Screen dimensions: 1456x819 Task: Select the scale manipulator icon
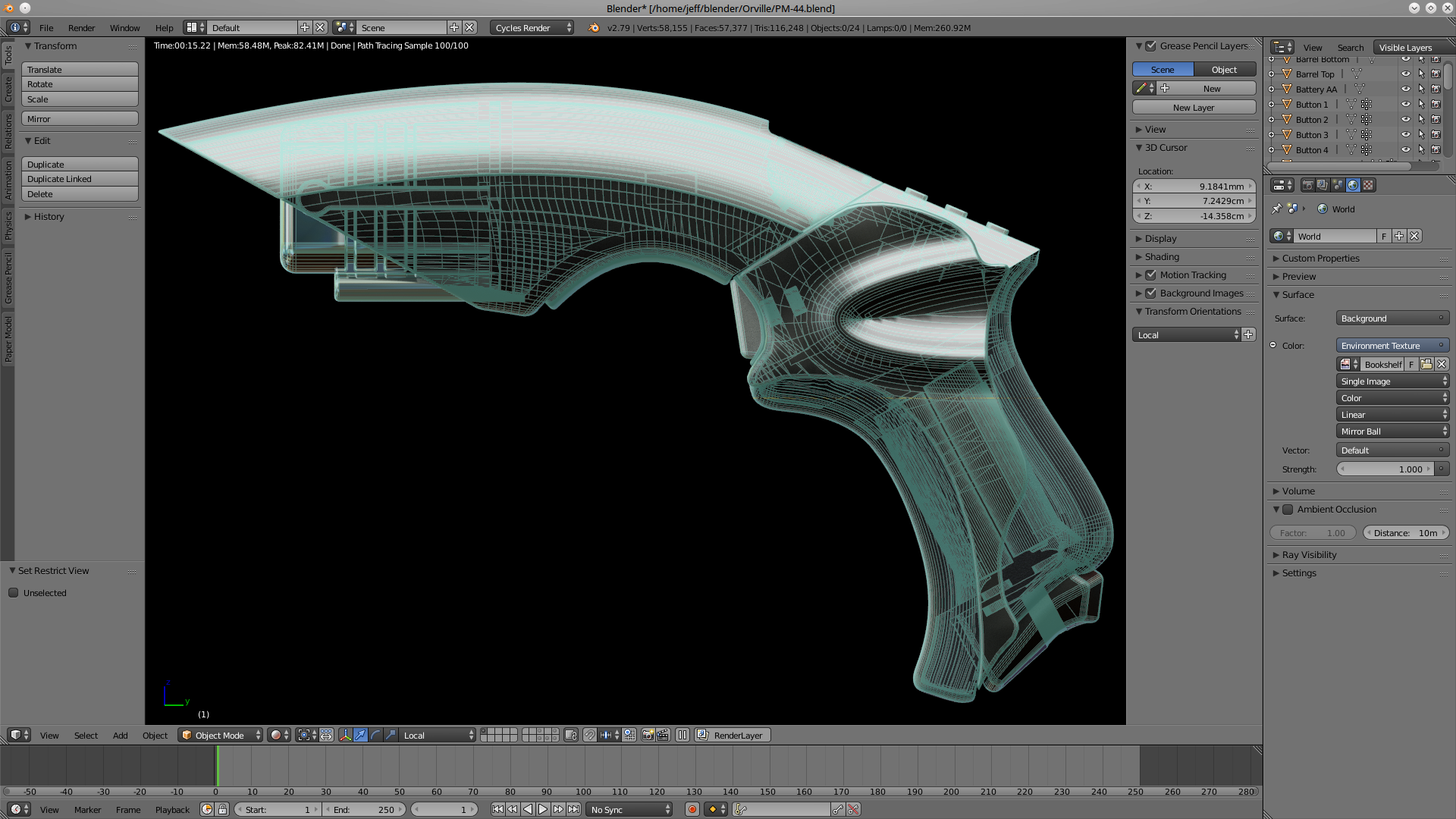click(x=391, y=735)
